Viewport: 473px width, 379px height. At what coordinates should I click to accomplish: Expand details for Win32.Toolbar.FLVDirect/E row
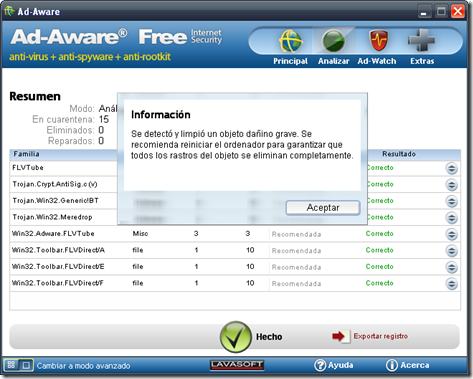pos(452,267)
